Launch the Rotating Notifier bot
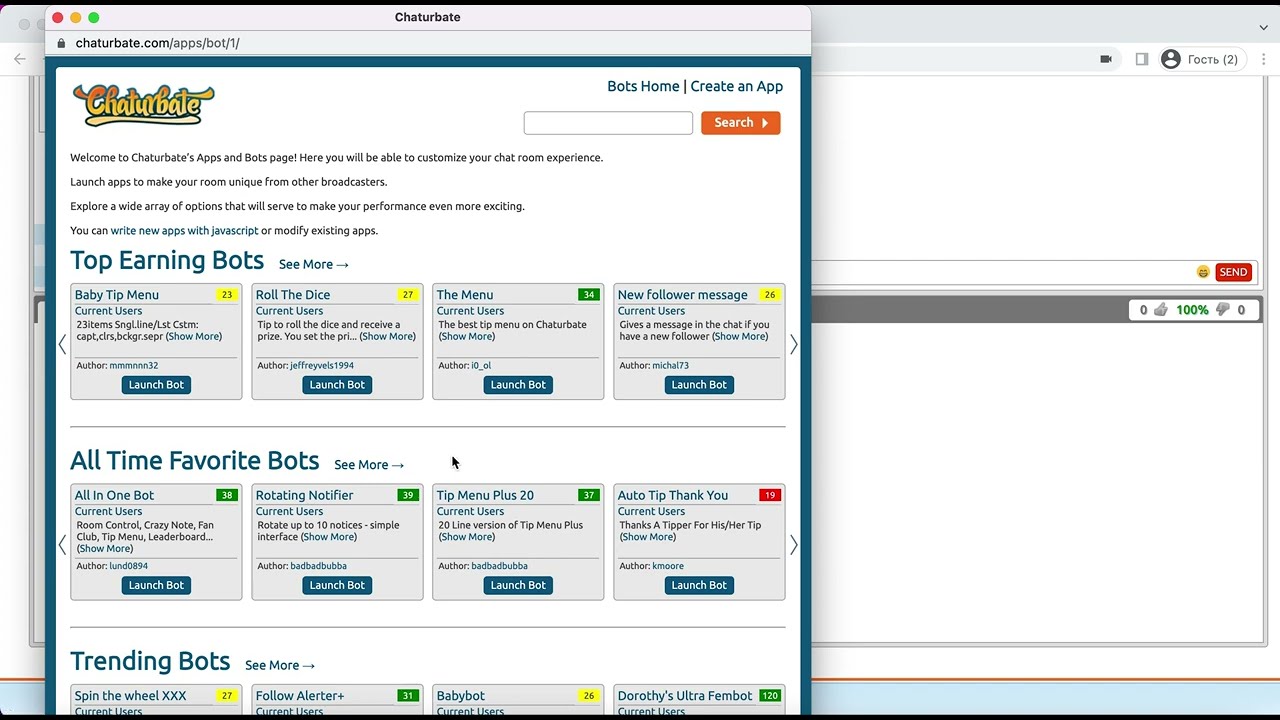Image resolution: width=1280 pixels, height=720 pixels. click(337, 585)
